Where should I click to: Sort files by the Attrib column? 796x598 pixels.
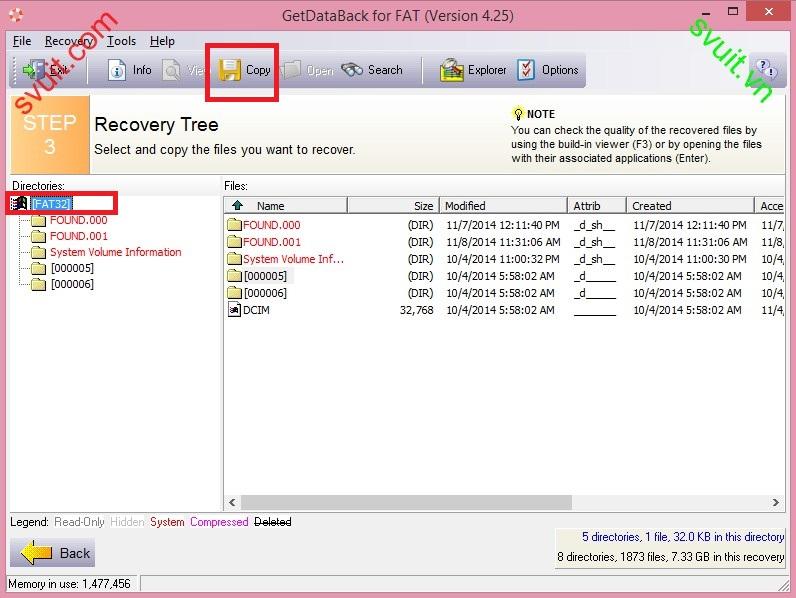pyautogui.click(x=596, y=206)
